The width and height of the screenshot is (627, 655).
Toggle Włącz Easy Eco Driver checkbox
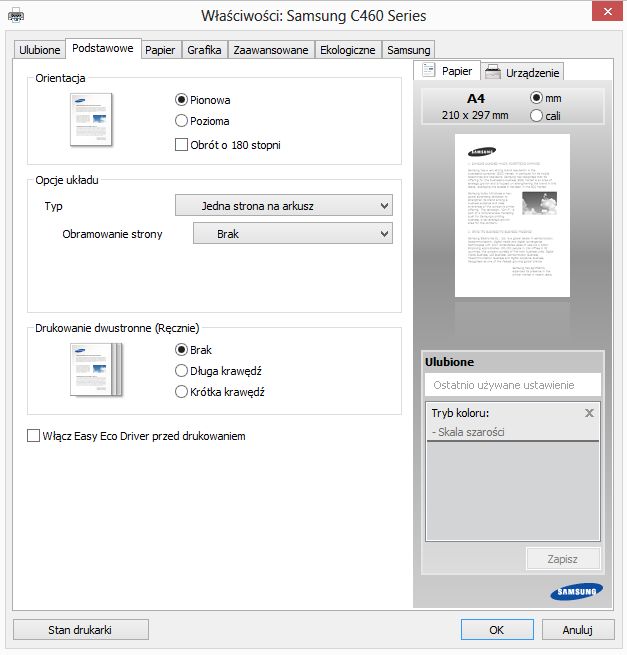(33, 436)
